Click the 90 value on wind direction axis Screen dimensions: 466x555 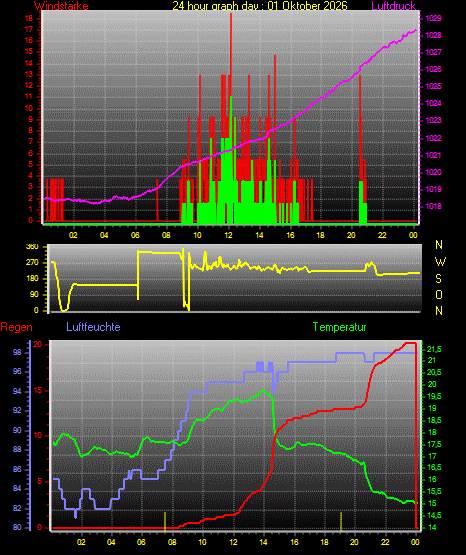click(x=34, y=295)
